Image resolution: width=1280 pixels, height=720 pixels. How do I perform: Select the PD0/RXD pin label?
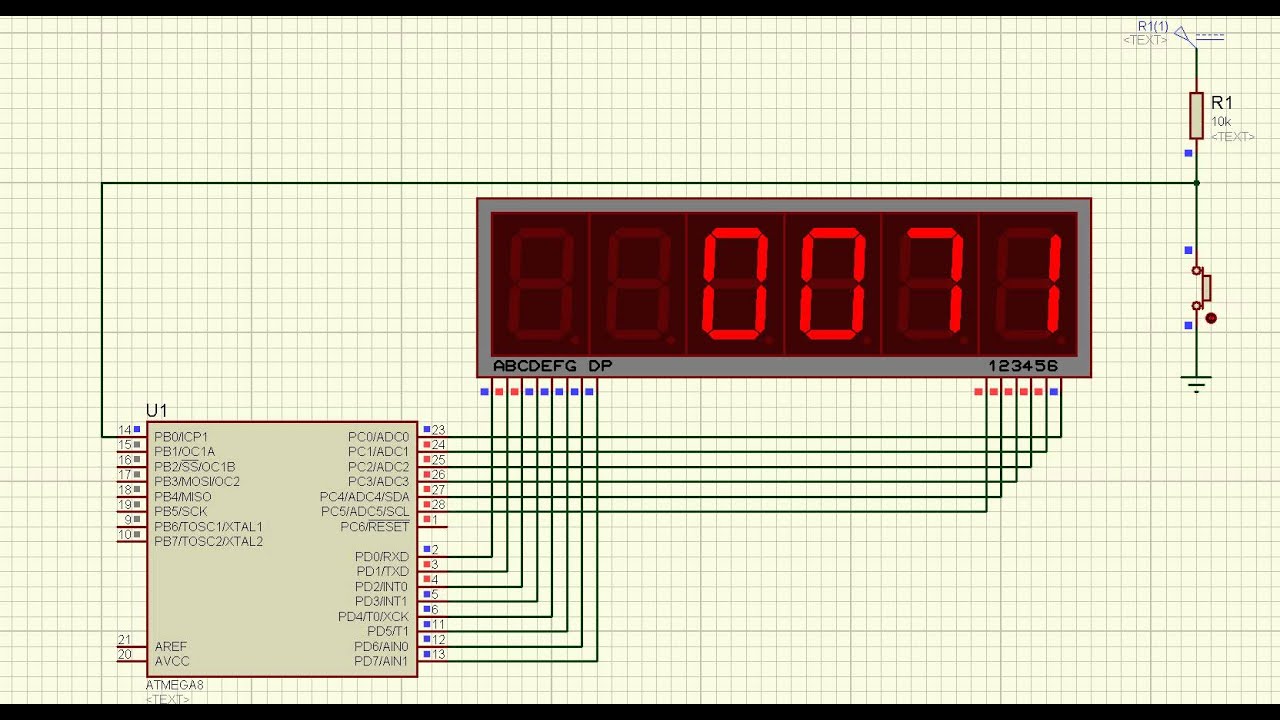click(382, 557)
